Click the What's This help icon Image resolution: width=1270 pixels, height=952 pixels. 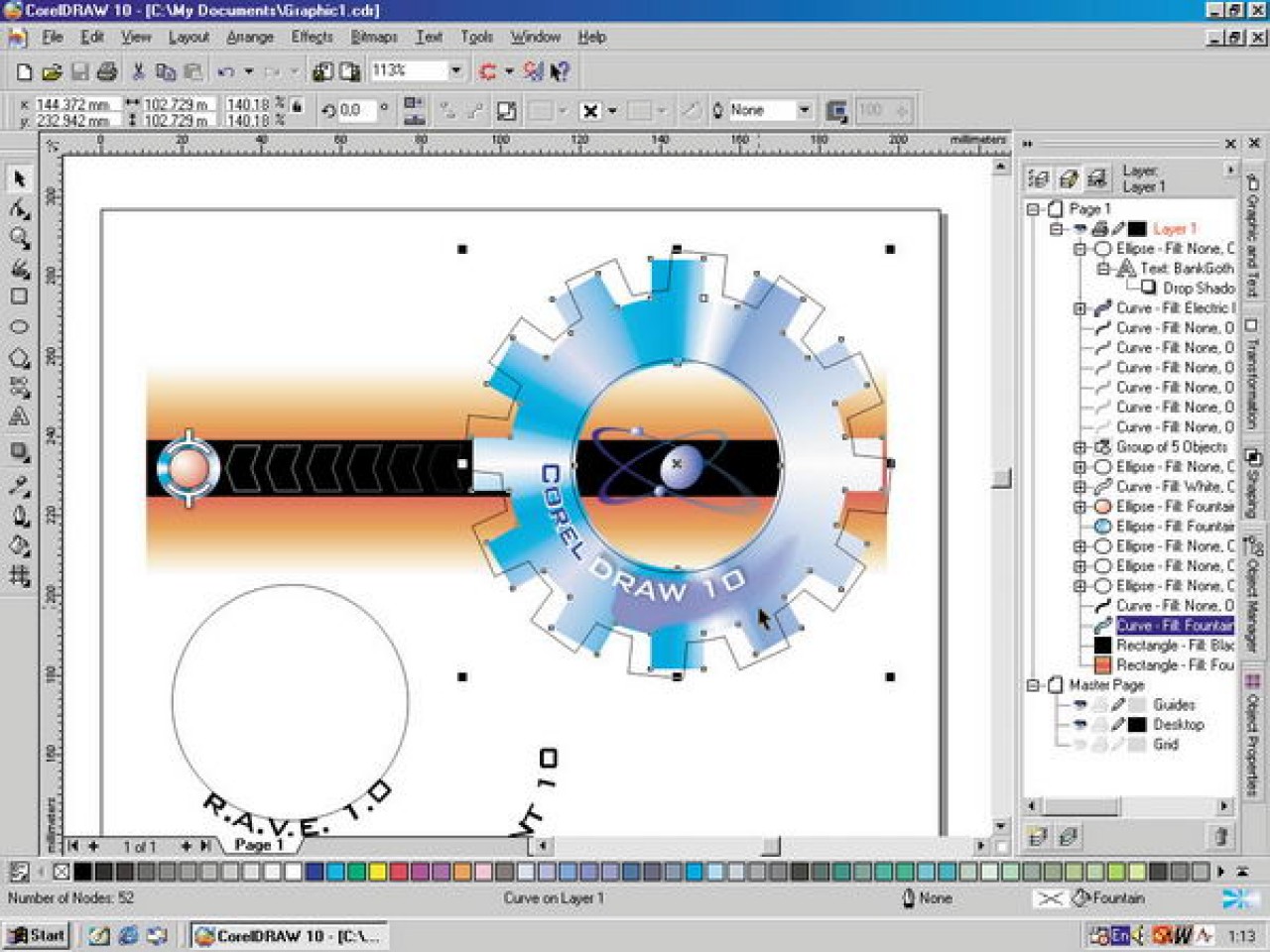(561, 71)
